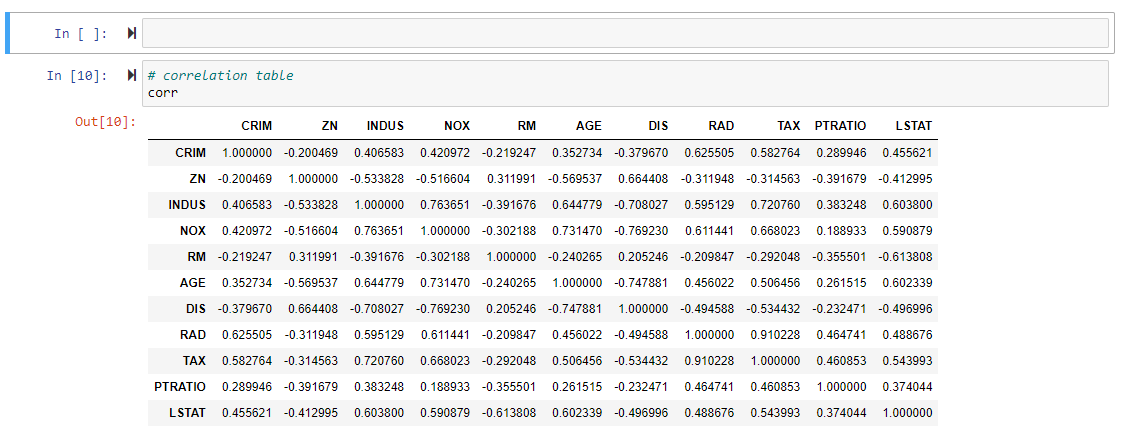The image size is (1130, 436).
Task: Click the 'Out[10]:' output prompt
Action: click(105, 122)
